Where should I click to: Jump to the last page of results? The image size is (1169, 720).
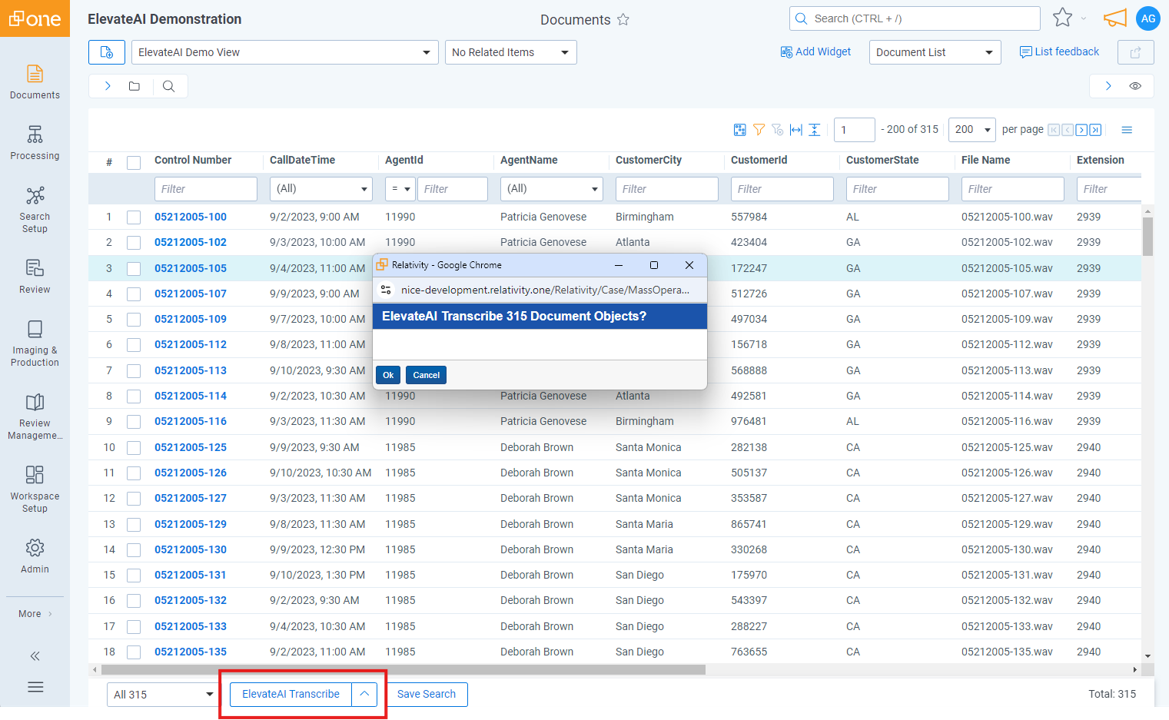pyautogui.click(x=1096, y=130)
